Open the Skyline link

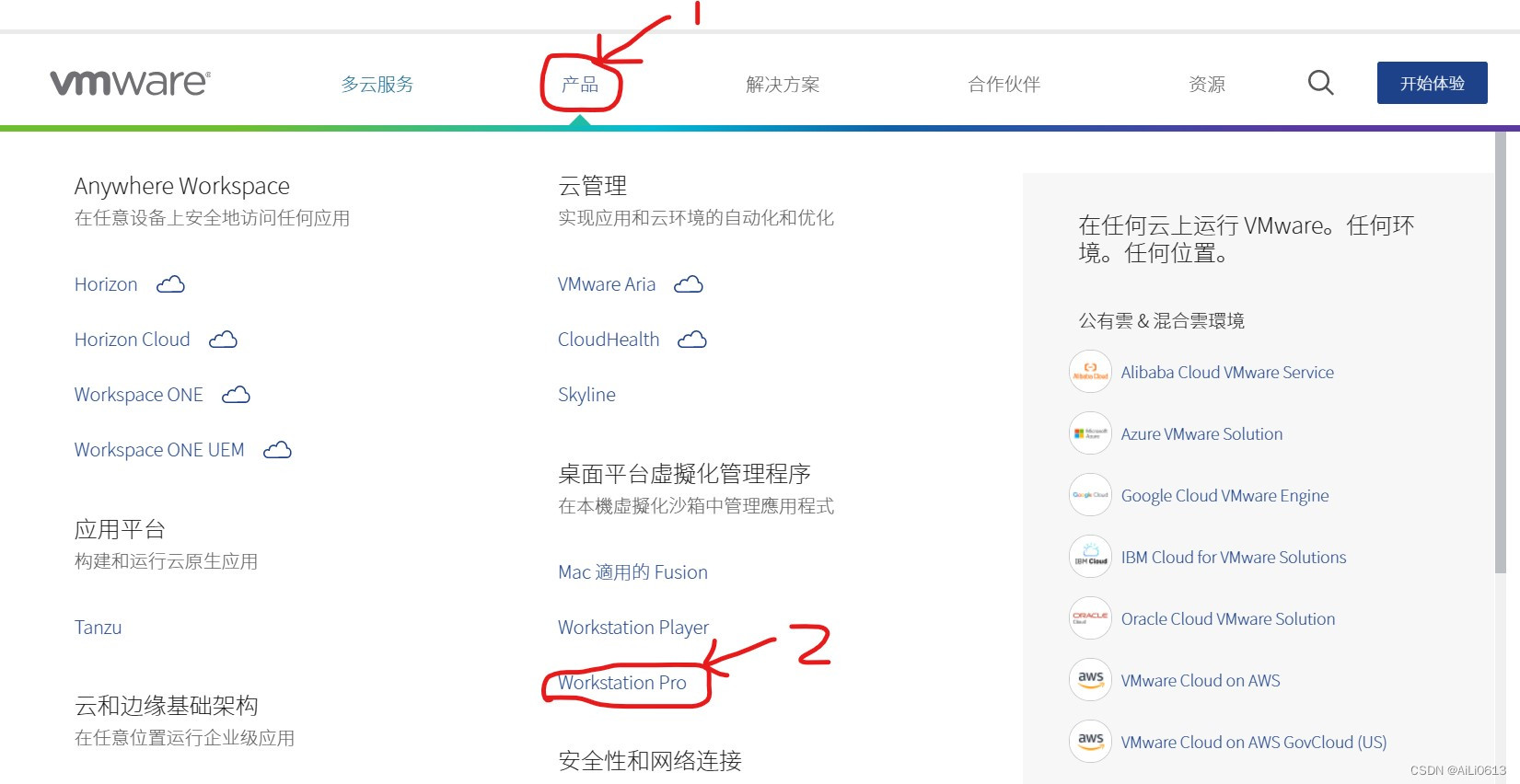click(x=586, y=395)
